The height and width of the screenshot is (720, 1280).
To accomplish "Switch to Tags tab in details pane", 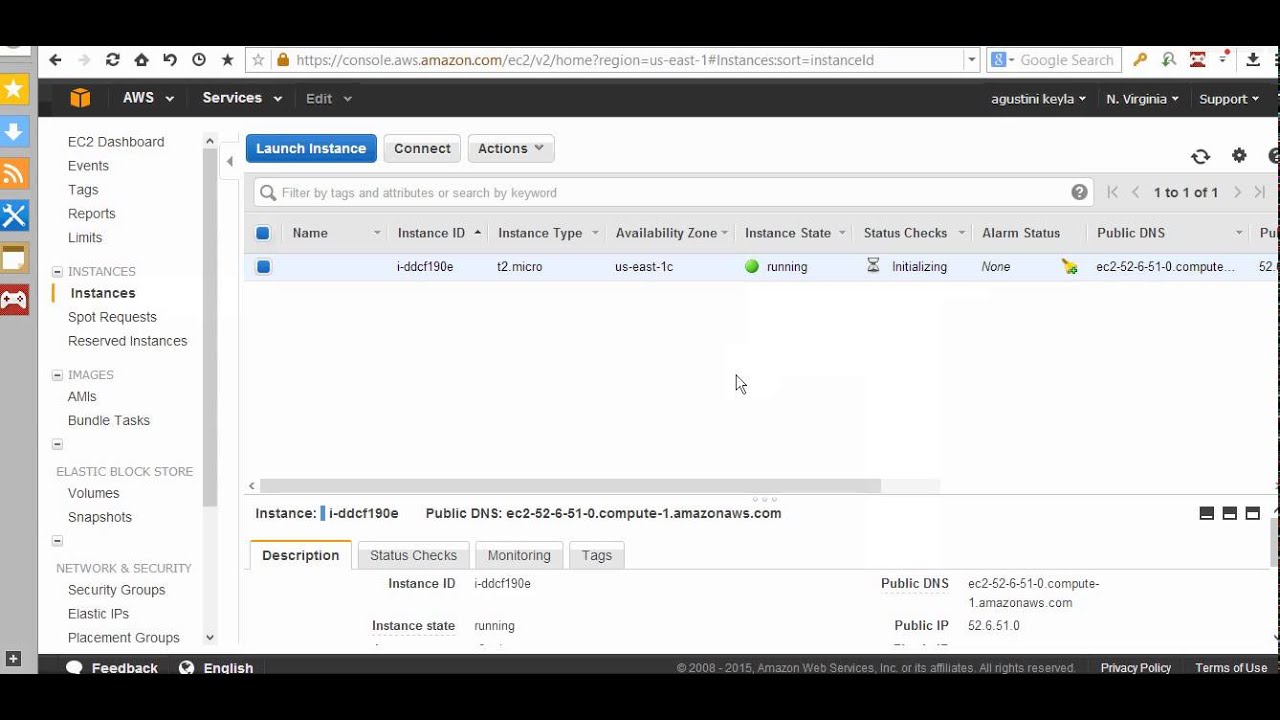I will [x=597, y=555].
